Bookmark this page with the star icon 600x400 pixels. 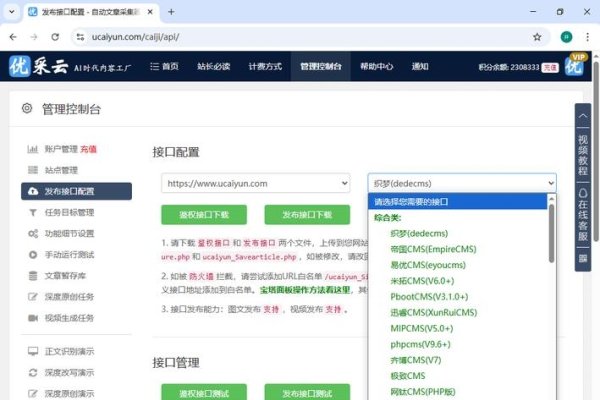537,37
